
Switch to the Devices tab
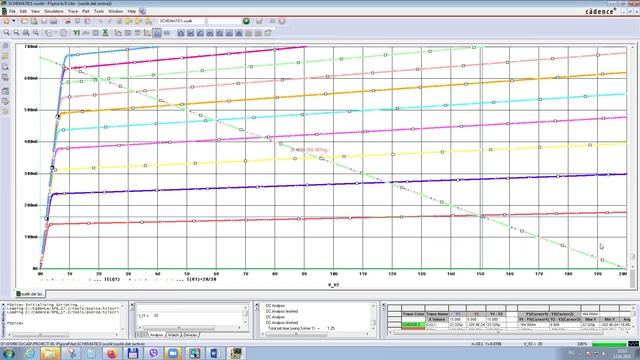point(191,335)
